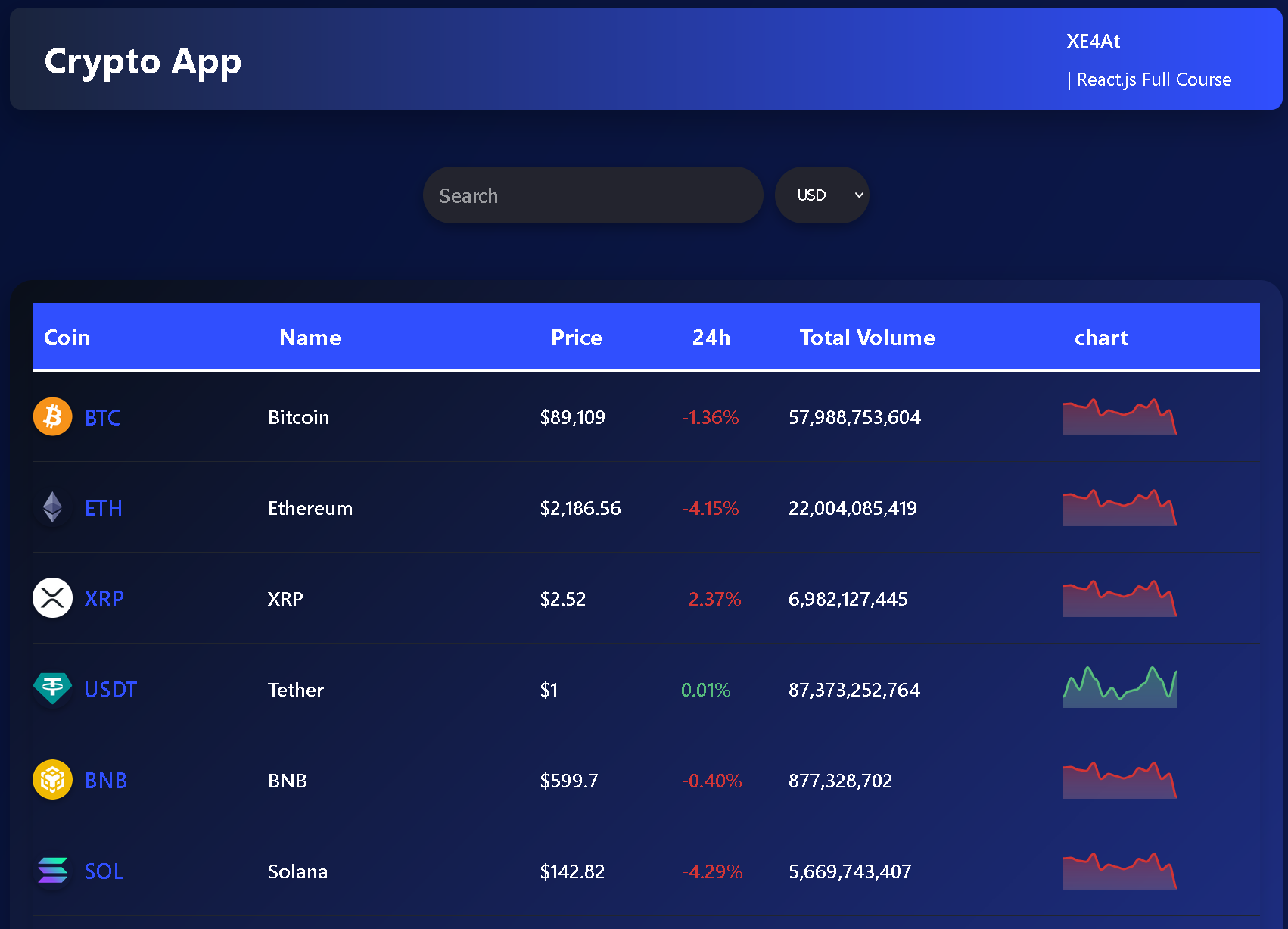Open the XRP symbol link
1288x929 pixels.
(x=104, y=599)
